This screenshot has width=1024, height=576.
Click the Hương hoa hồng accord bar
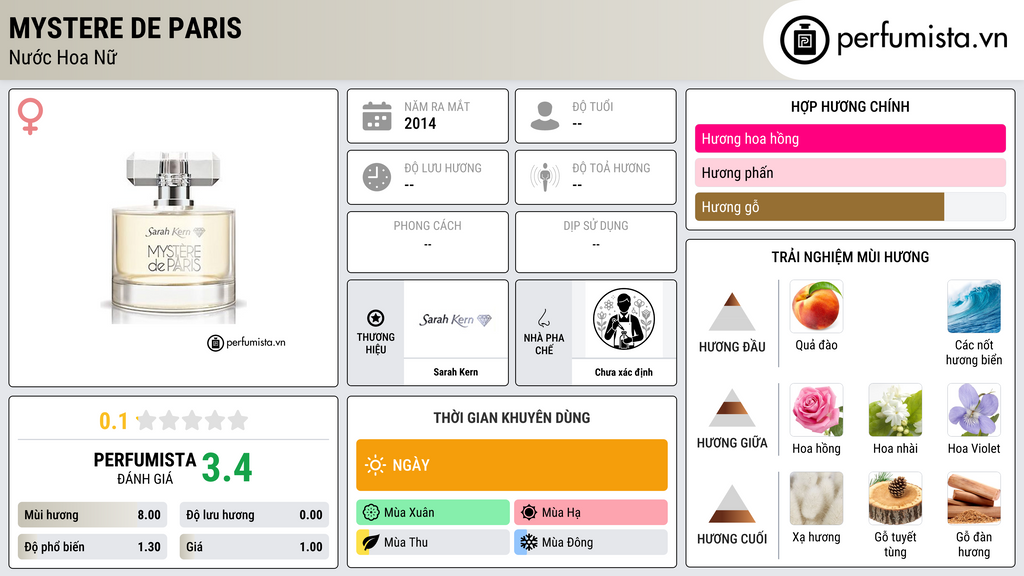tap(850, 138)
